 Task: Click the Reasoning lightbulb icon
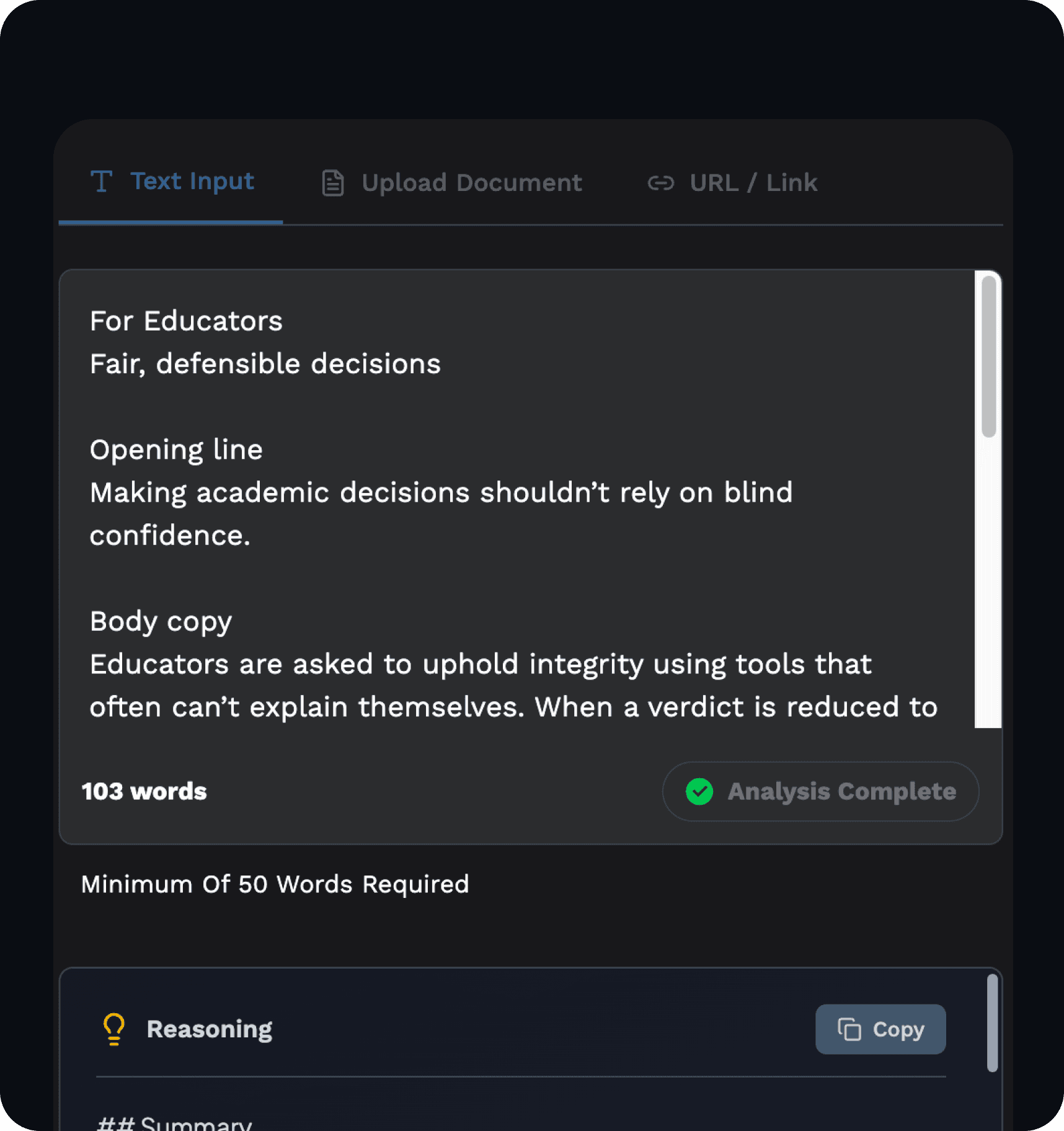pyautogui.click(x=113, y=1029)
